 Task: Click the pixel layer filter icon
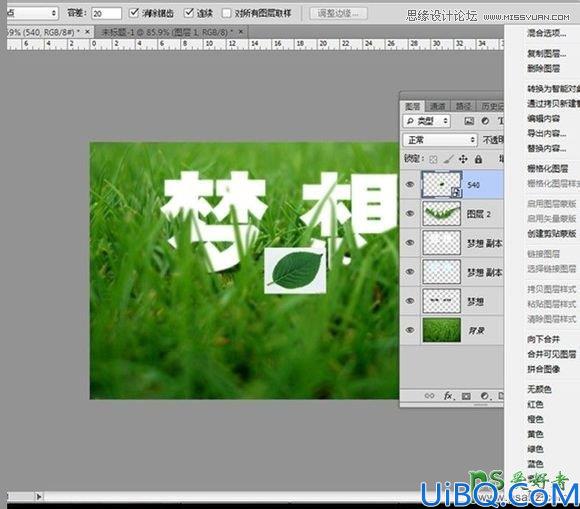coord(469,121)
